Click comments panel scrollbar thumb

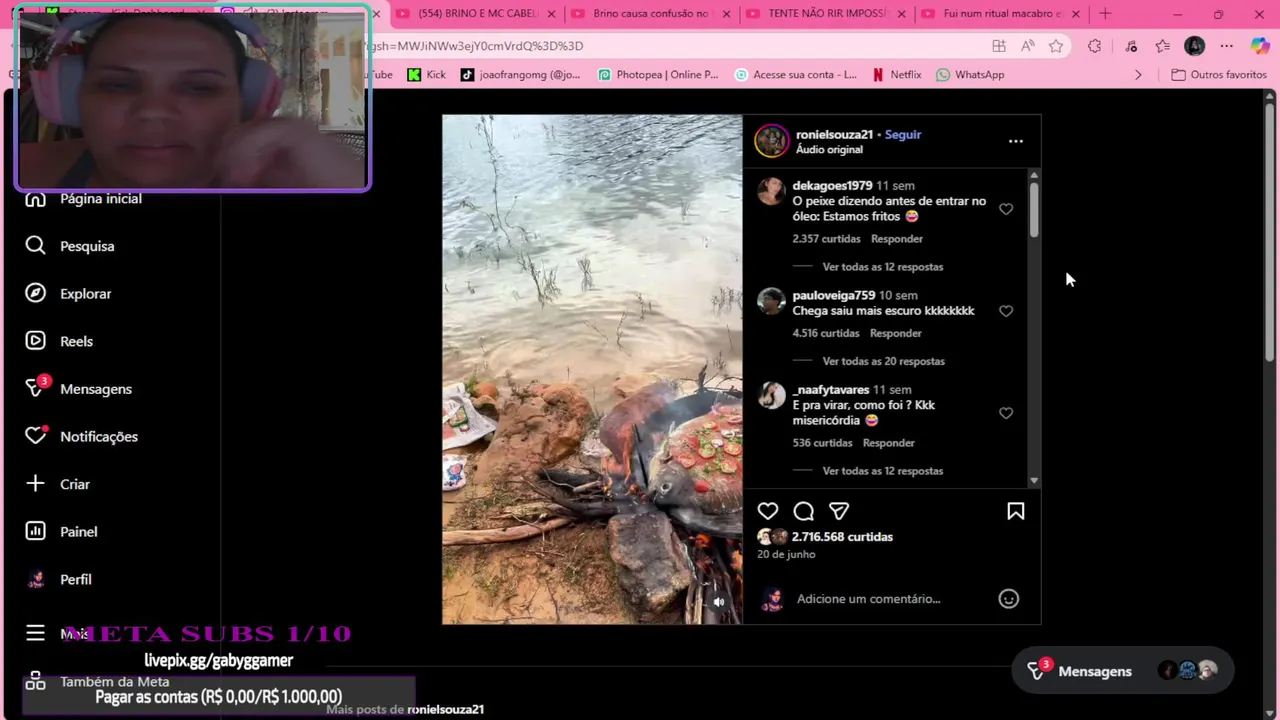point(1033,209)
